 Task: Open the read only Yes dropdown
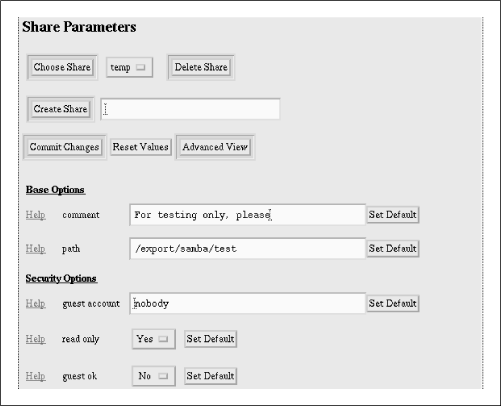[154, 339]
